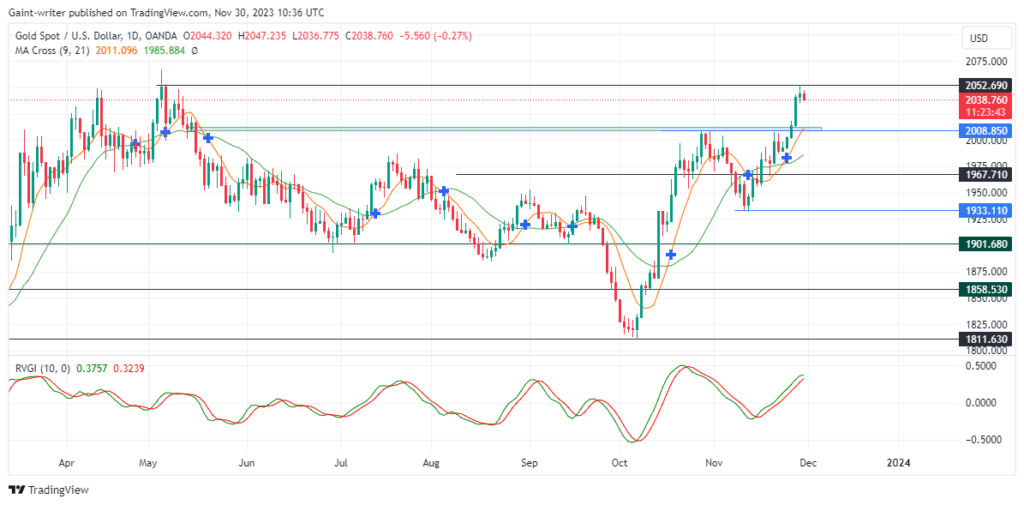Screen dimensions: 1024x505
Task: Click the 1858.530 price line label
Action: coord(985,289)
